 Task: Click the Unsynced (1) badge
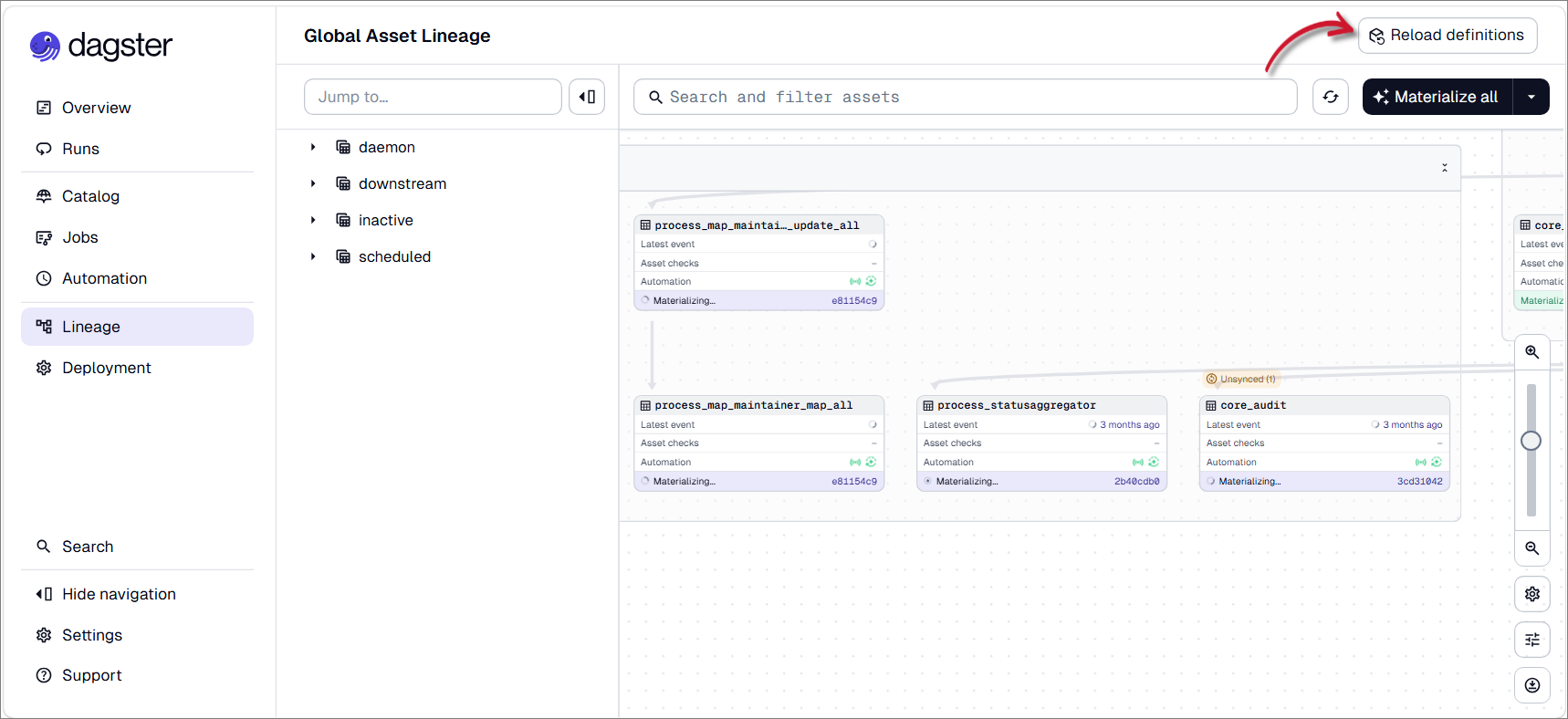coord(1240,379)
